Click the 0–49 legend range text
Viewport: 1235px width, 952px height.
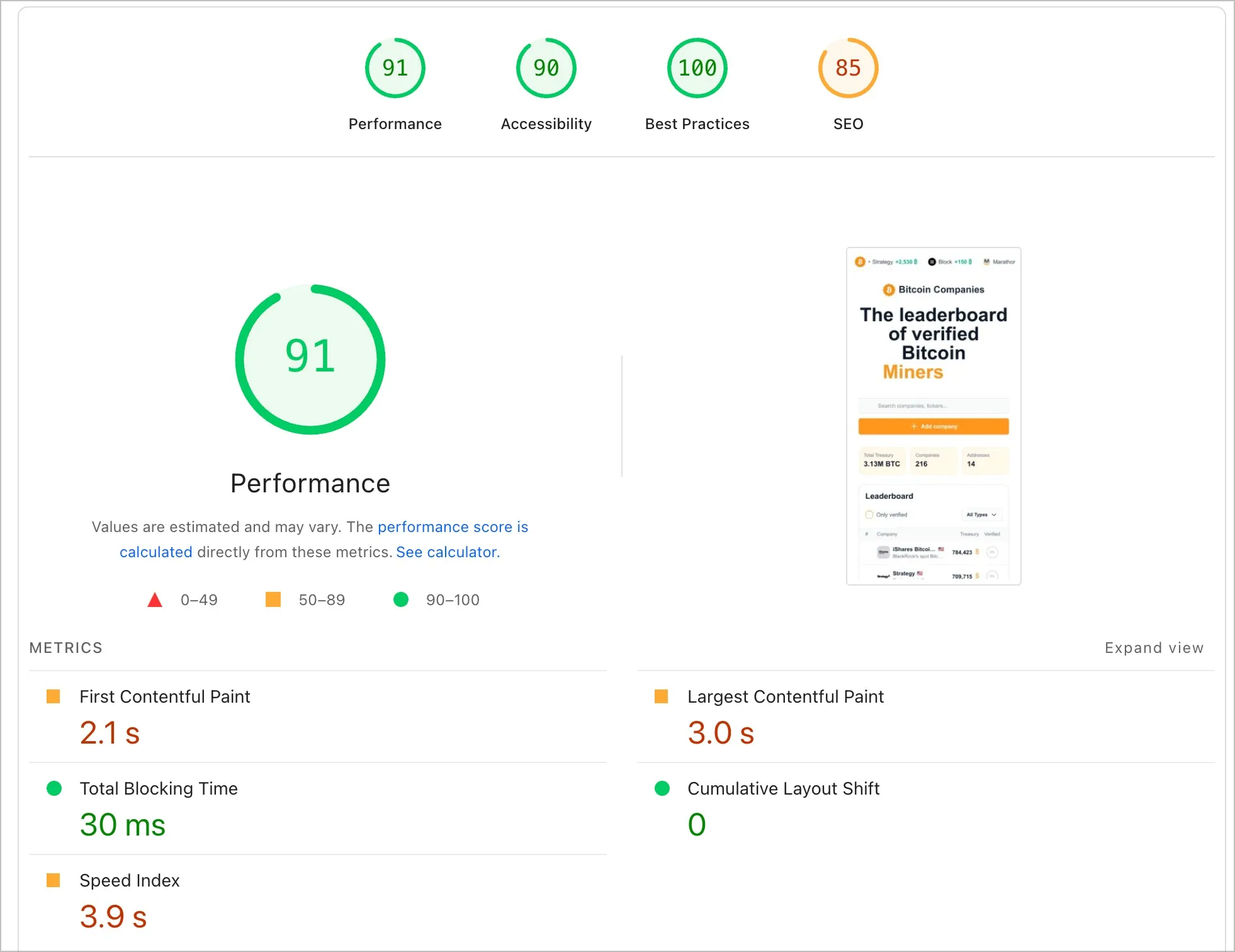click(199, 600)
